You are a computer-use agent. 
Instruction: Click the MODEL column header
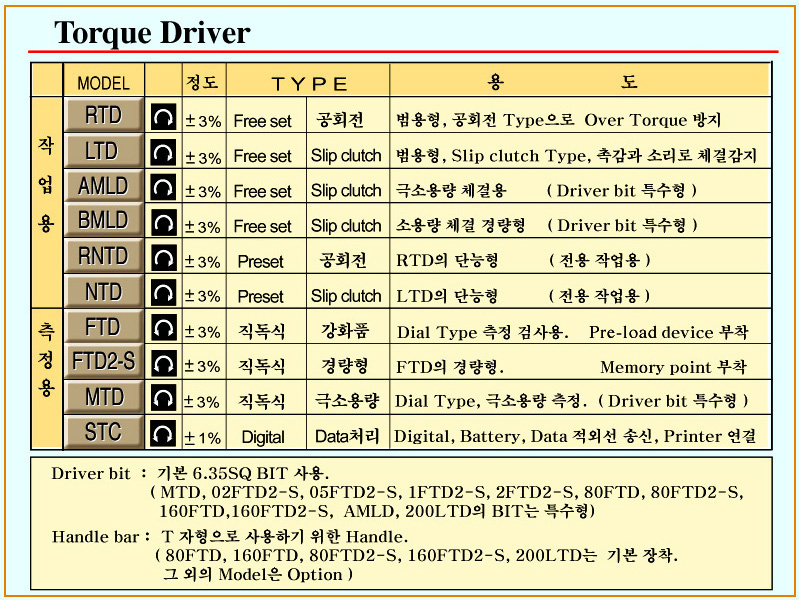tap(103, 82)
